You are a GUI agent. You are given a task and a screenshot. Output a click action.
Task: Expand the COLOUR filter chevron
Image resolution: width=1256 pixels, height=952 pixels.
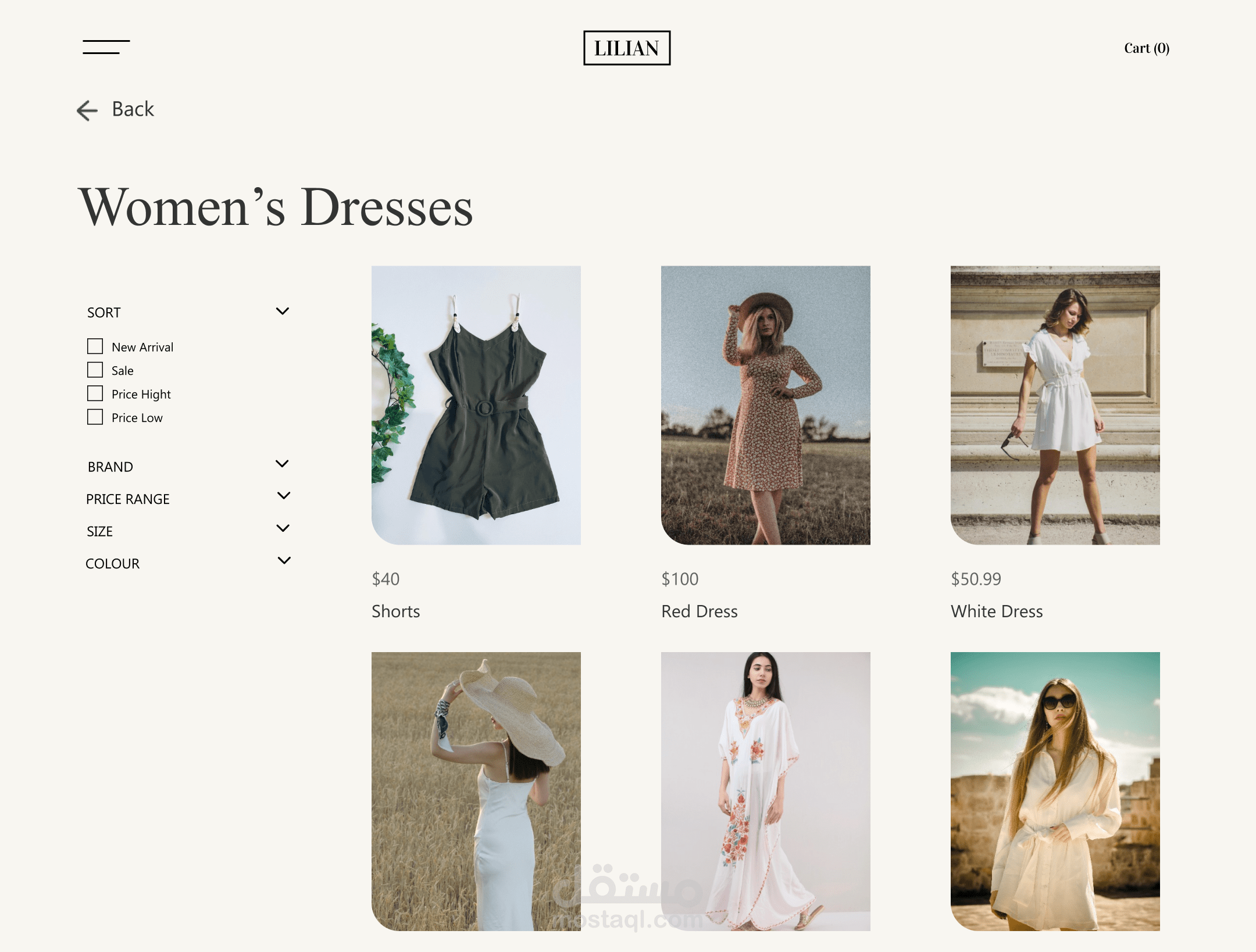(x=284, y=561)
